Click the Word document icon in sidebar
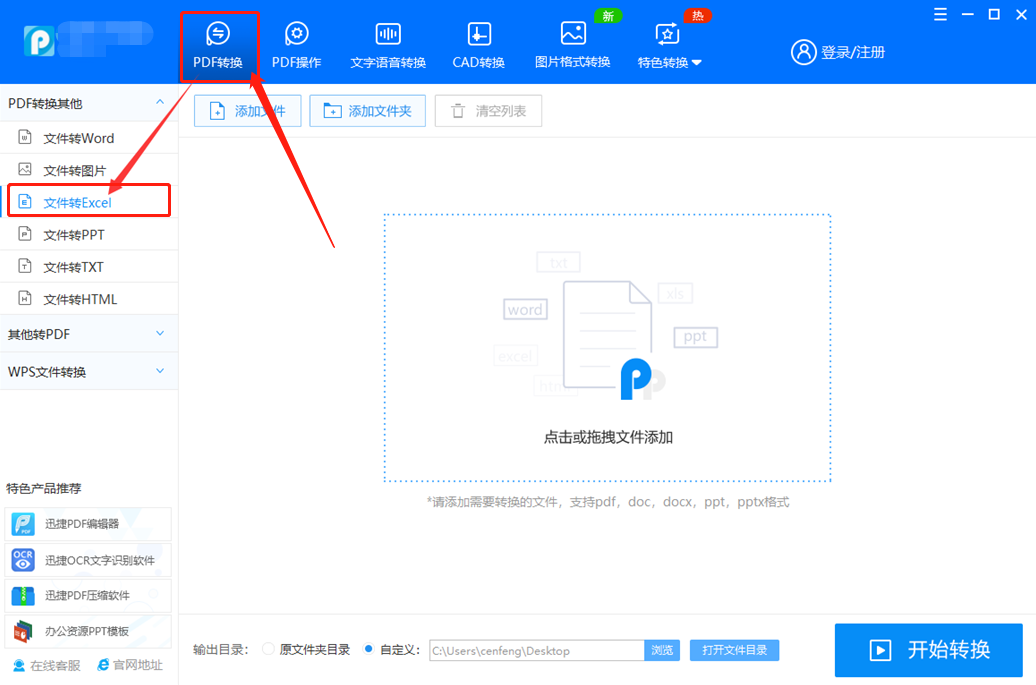Viewport: 1036px width, 685px height. (25, 137)
